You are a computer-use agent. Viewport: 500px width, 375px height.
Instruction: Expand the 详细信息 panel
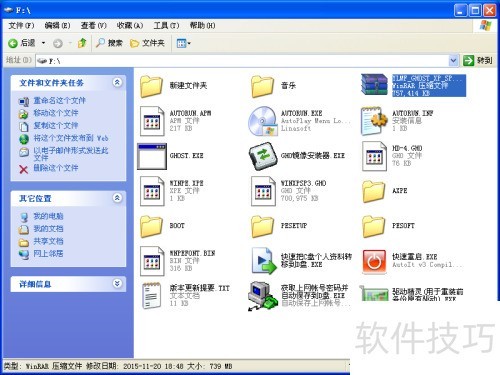coord(117,284)
